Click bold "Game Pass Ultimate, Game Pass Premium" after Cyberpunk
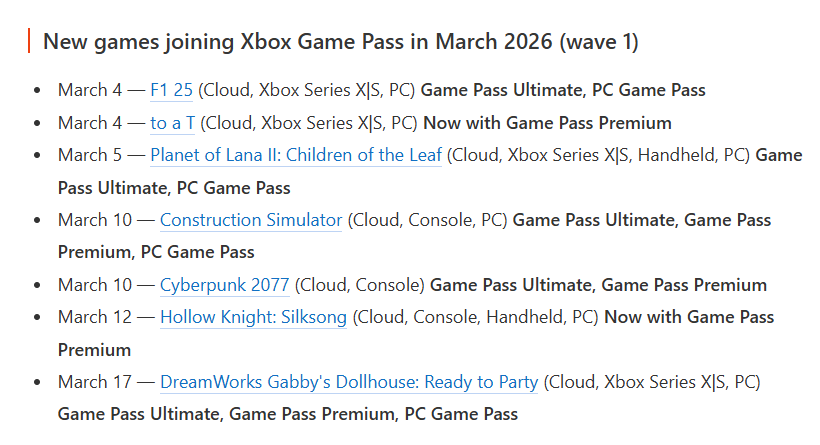 (x=598, y=285)
